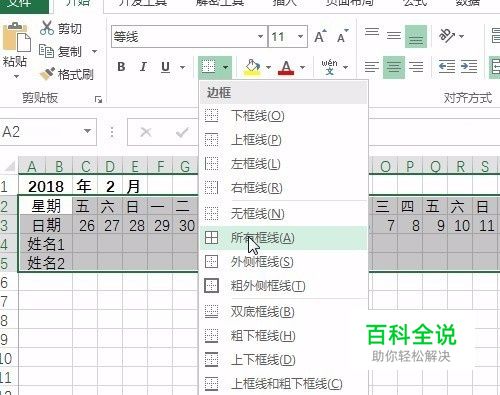Select column R header
Screen dimensions: 500x395
pyautogui.click(x=460, y=166)
